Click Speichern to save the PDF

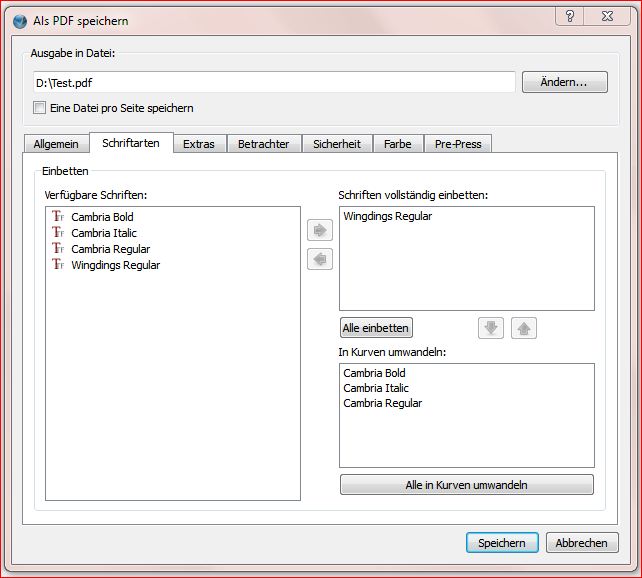click(501, 543)
